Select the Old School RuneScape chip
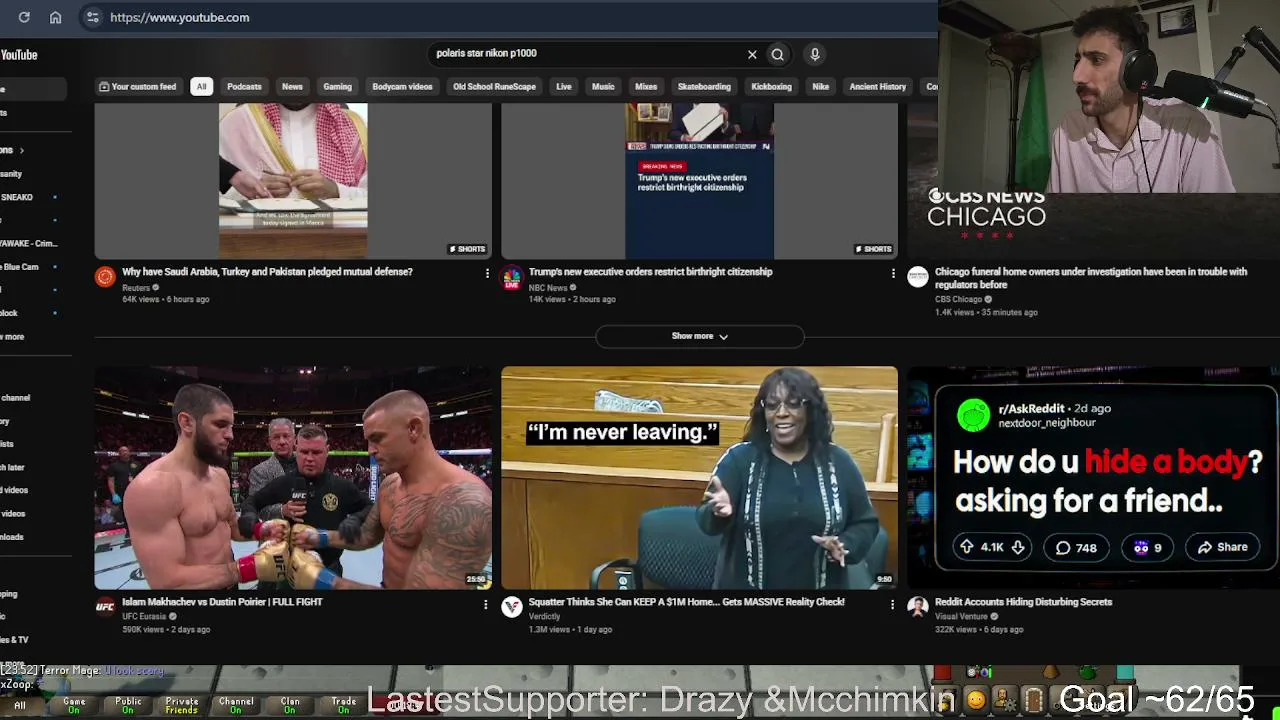 coord(494,87)
